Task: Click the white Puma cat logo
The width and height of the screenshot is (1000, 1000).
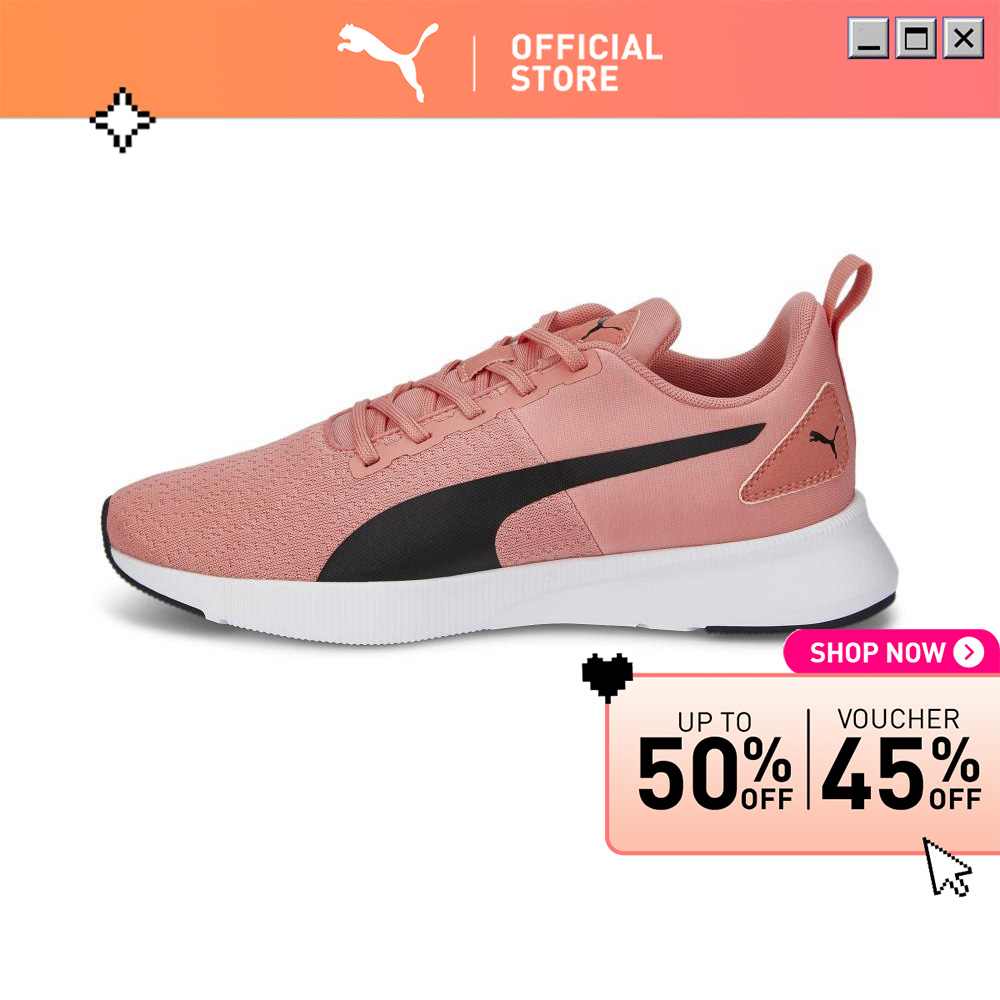Action: coord(388,61)
